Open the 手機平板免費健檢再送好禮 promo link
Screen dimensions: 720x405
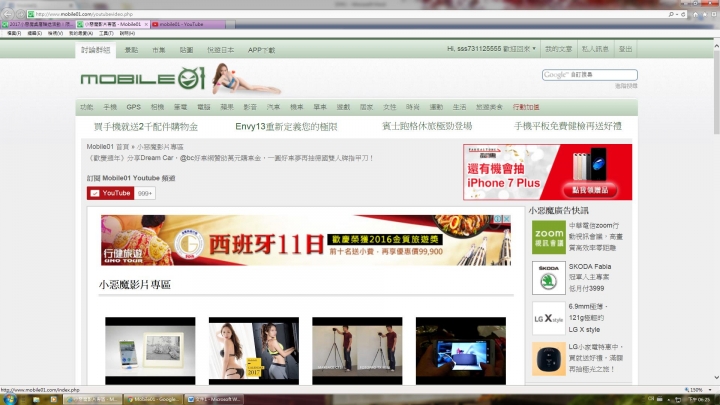tap(568, 126)
